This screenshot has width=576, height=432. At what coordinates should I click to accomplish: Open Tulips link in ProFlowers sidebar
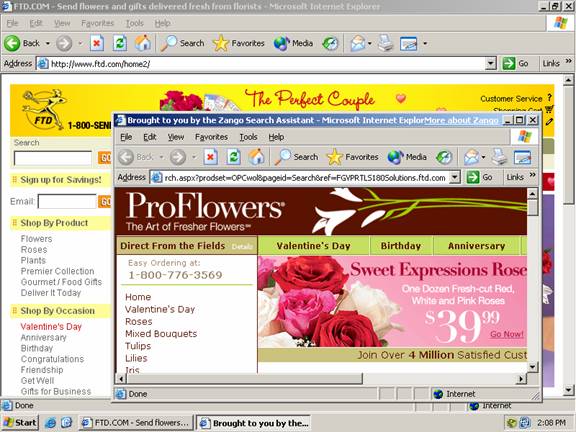tap(138, 346)
